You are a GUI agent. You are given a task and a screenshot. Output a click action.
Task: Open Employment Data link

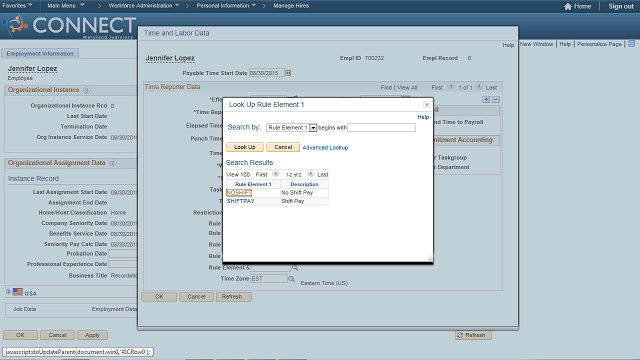[x=114, y=309]
